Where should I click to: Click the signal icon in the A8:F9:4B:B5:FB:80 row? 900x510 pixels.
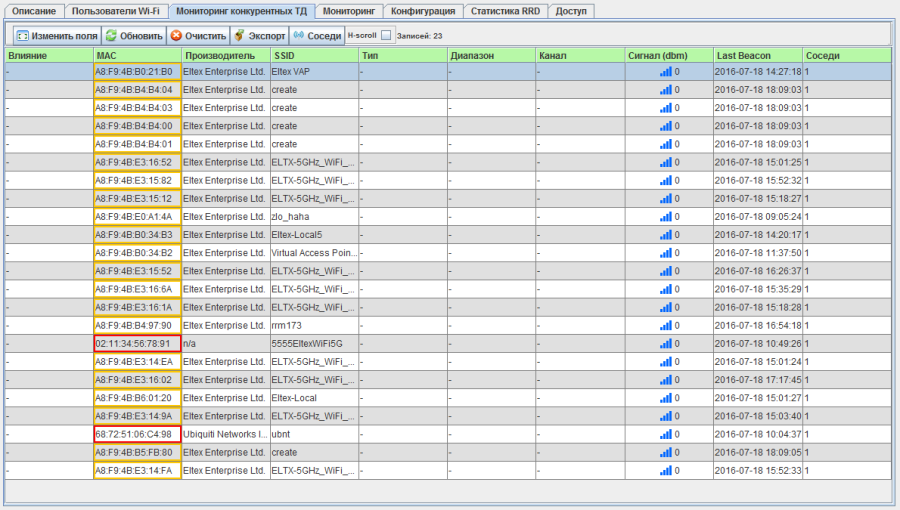[665, 453]
